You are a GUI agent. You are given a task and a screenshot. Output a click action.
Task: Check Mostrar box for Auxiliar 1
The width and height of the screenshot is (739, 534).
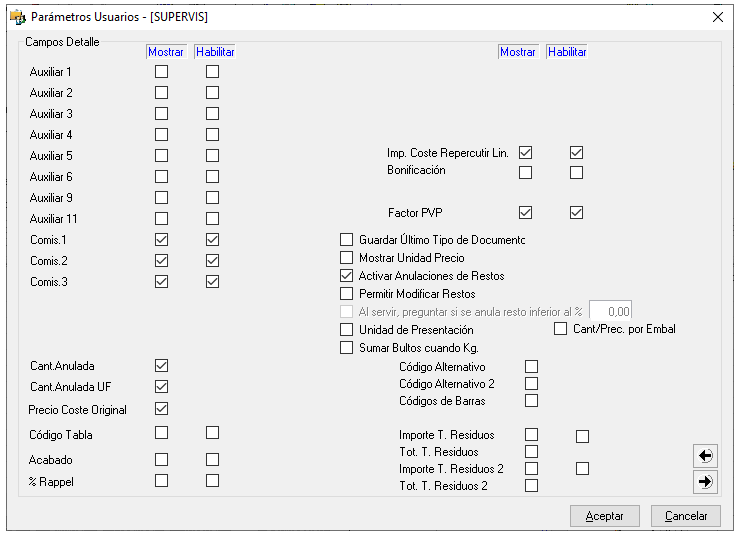coord(161,72)
